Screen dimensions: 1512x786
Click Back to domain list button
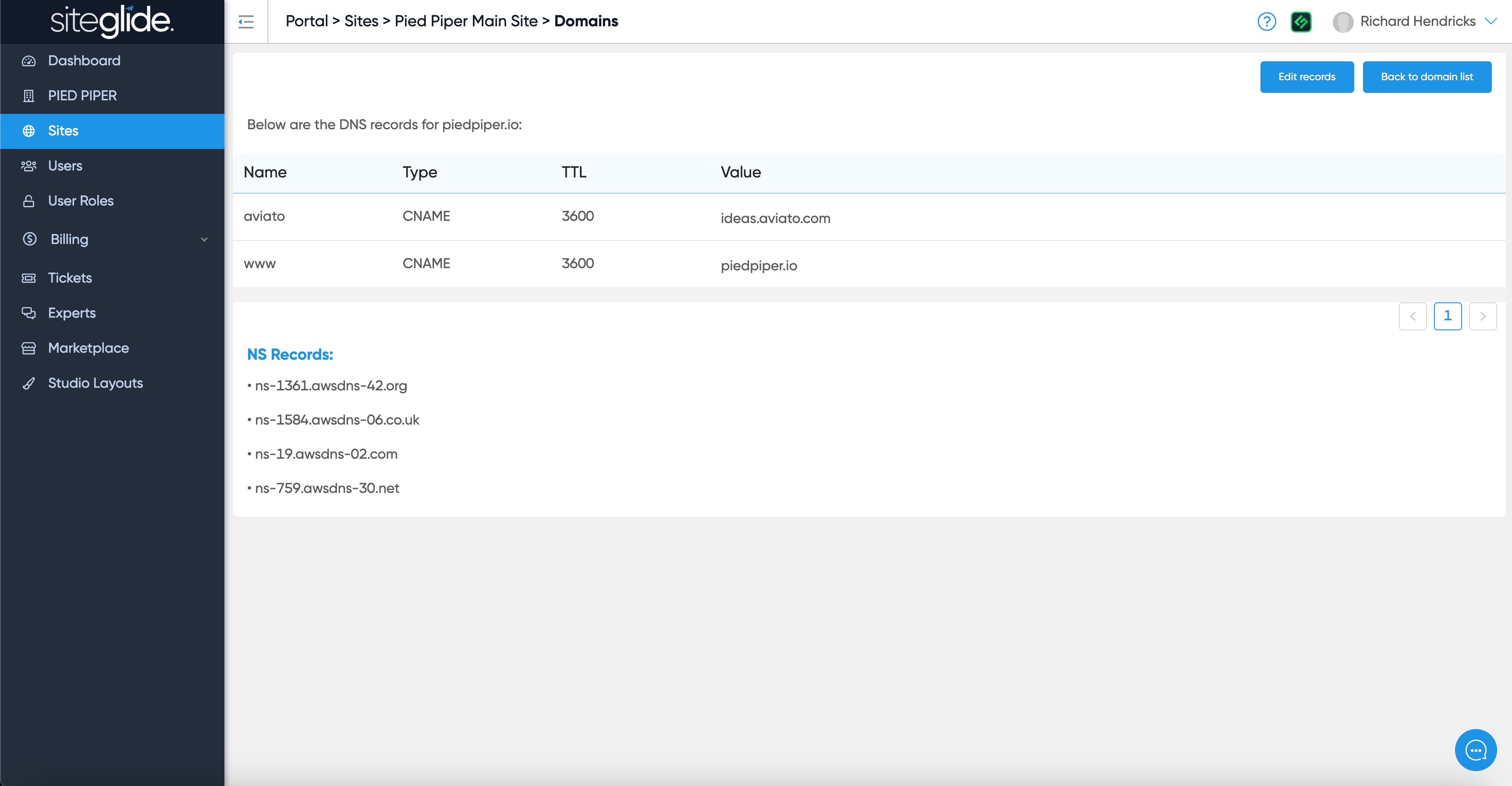coord(1427,77)
